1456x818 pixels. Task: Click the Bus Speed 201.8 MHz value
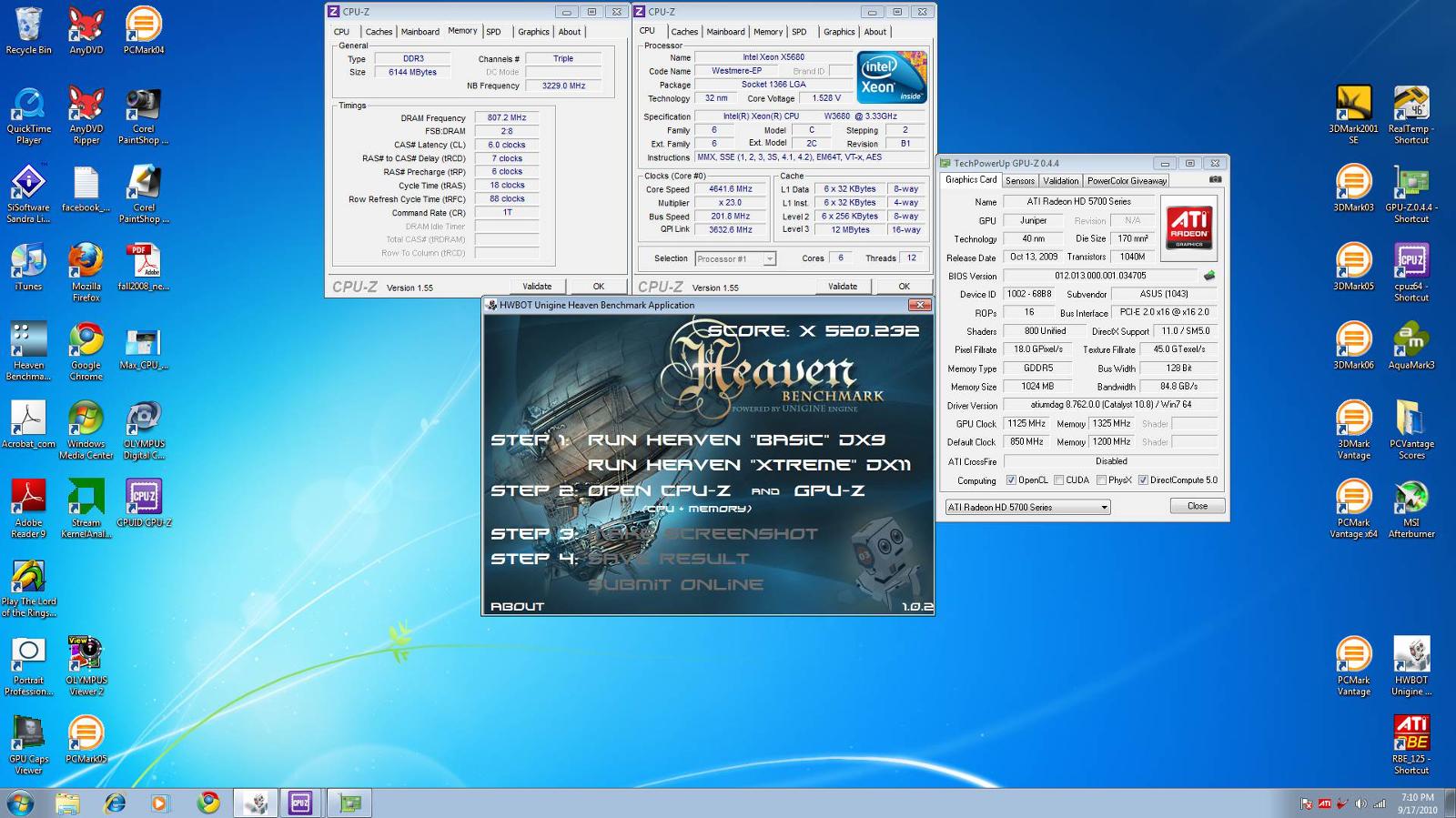731,217
